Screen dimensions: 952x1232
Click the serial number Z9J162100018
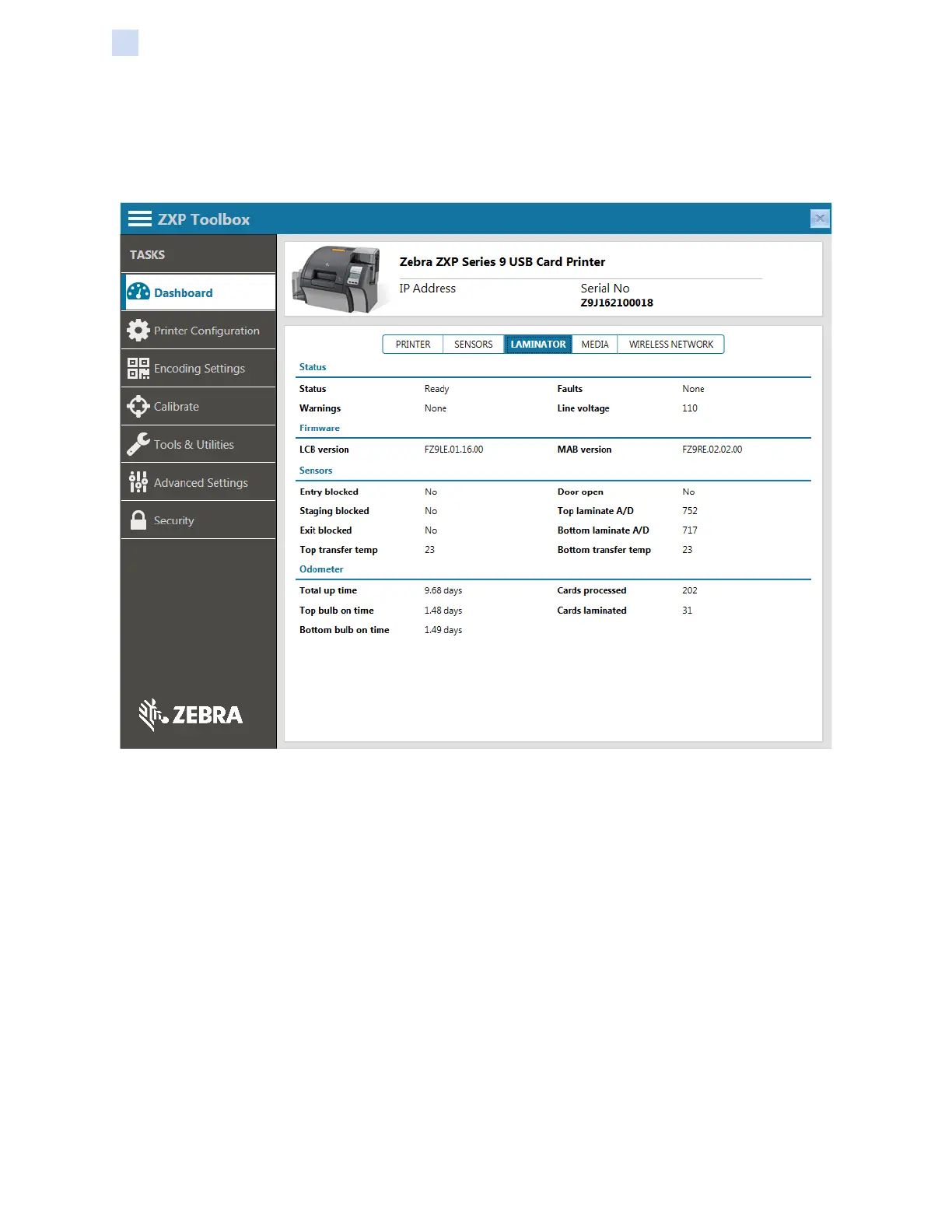pyautogui.click(x=617, y=303)
